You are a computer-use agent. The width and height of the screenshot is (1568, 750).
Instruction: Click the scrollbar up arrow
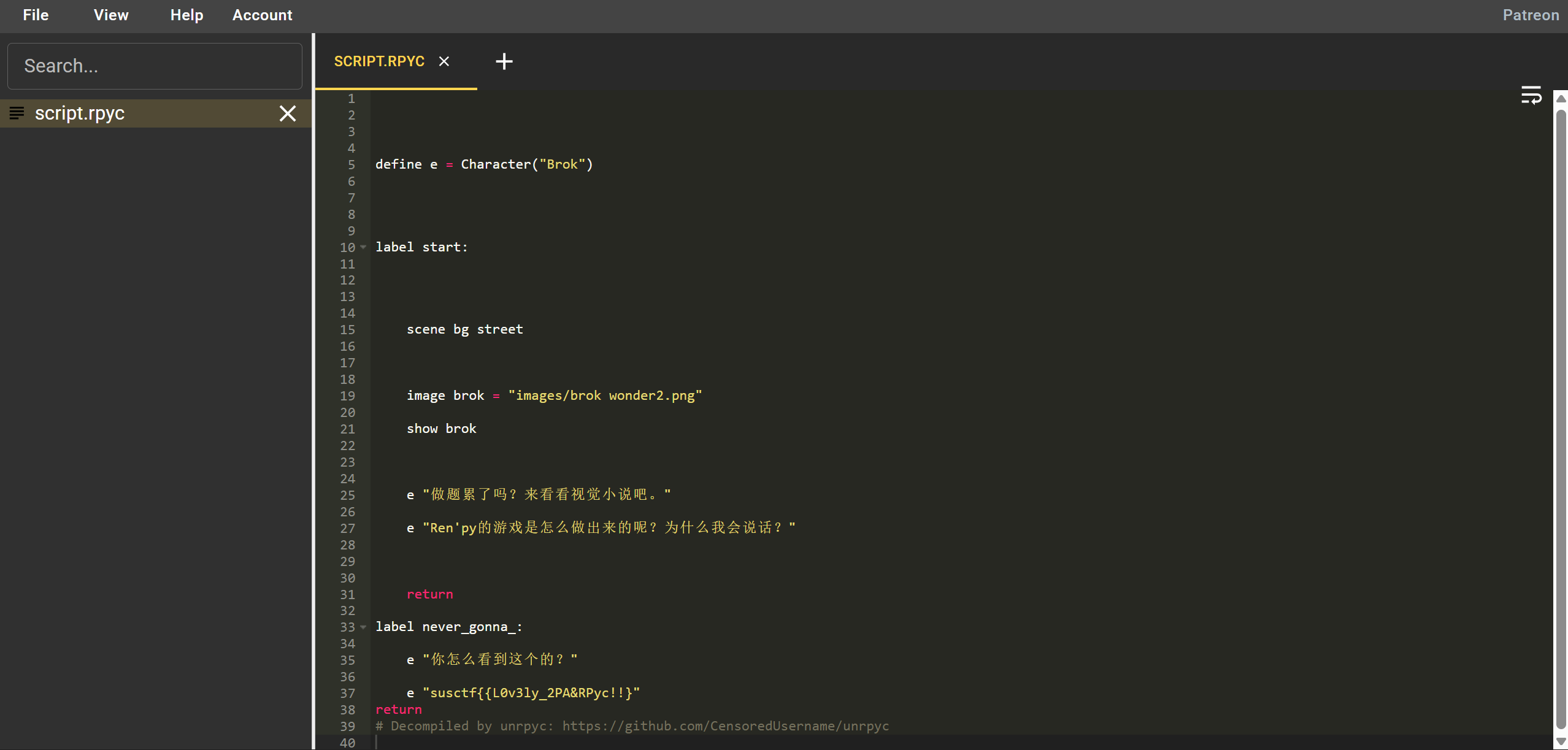(x=1561, y=99)
